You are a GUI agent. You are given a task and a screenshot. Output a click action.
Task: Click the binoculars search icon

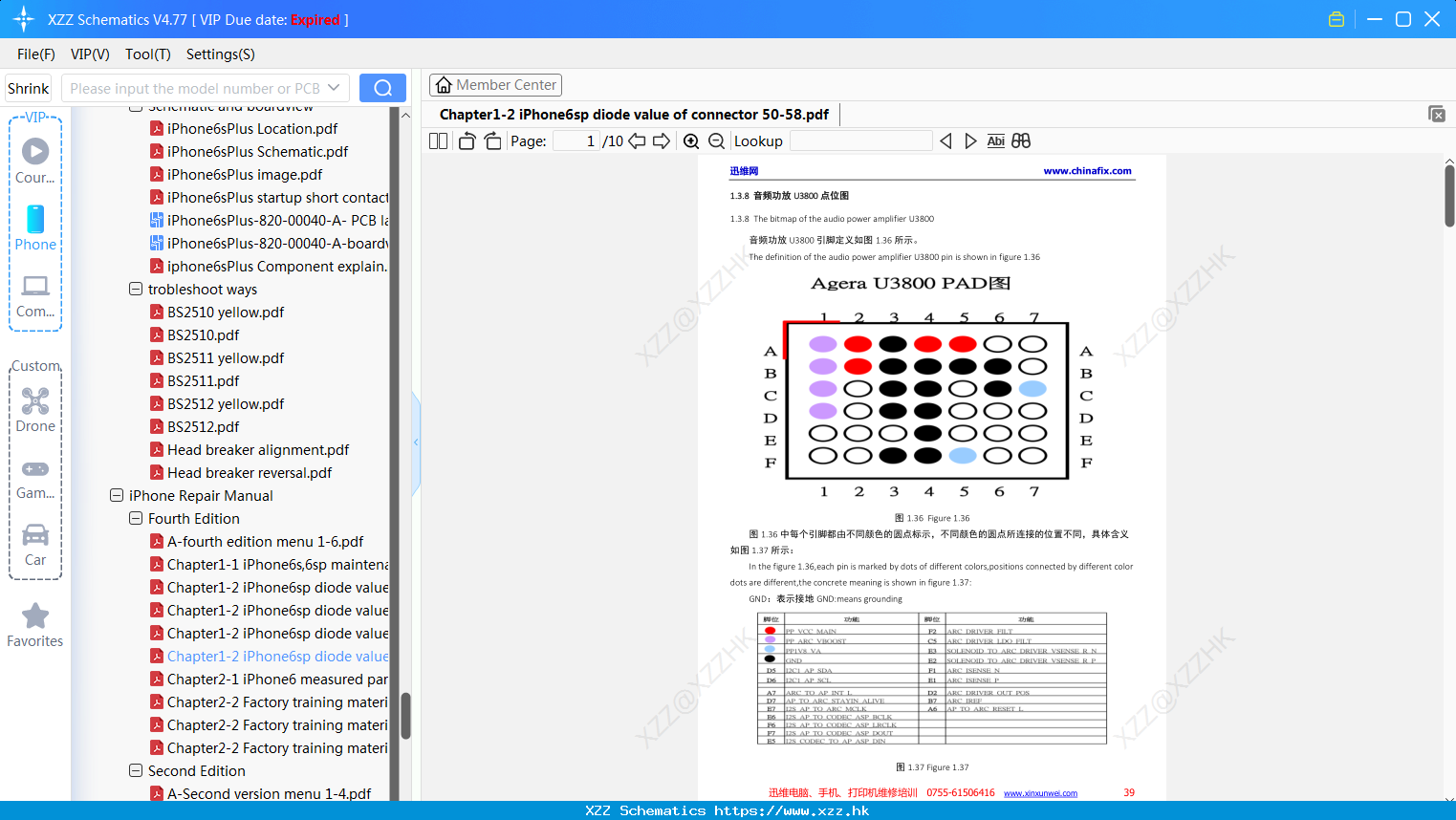point(1021,141)
